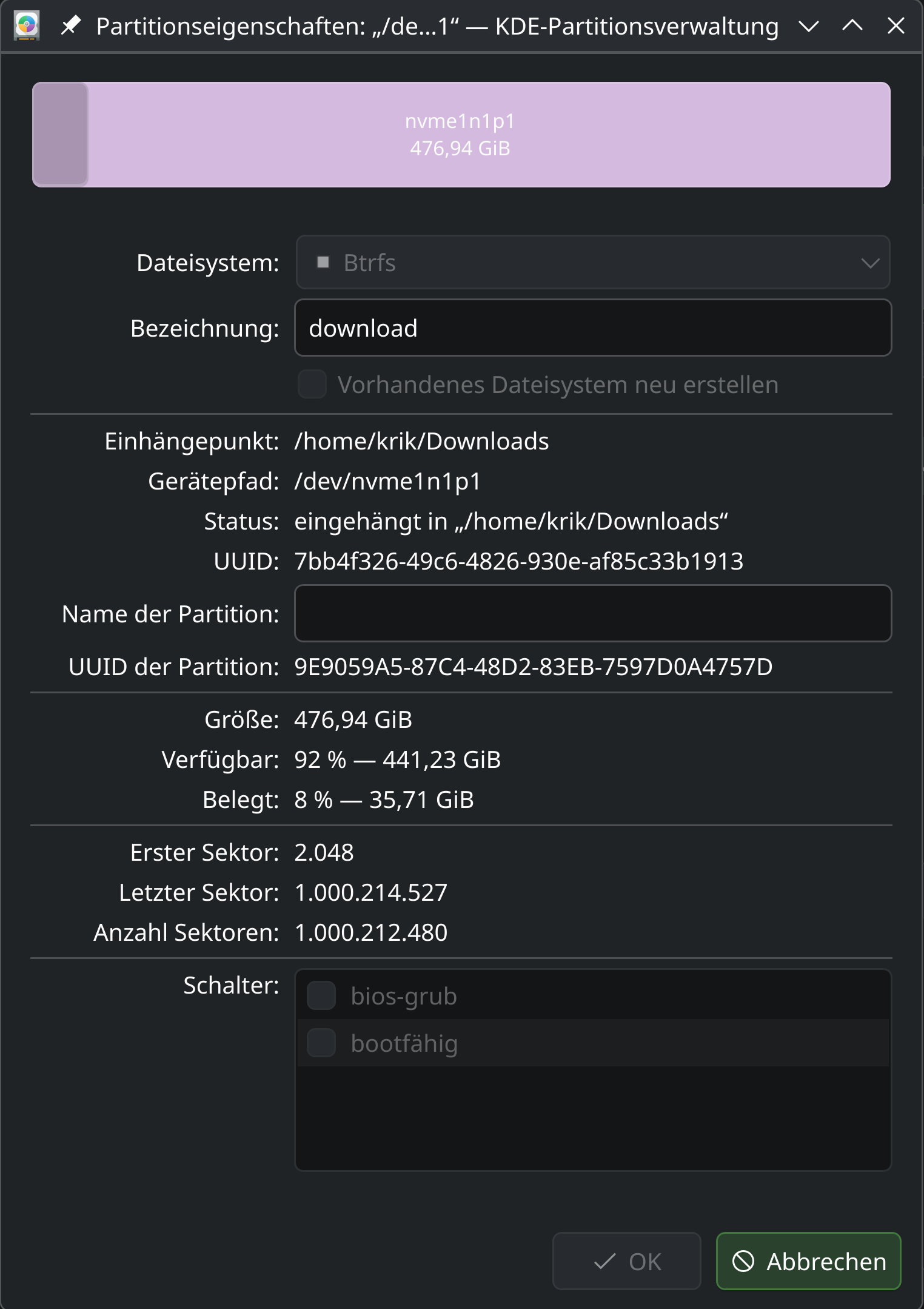Expand the Dateisystem dropdown arrow
Viewport: 924px width, 1309px height.
870,263
